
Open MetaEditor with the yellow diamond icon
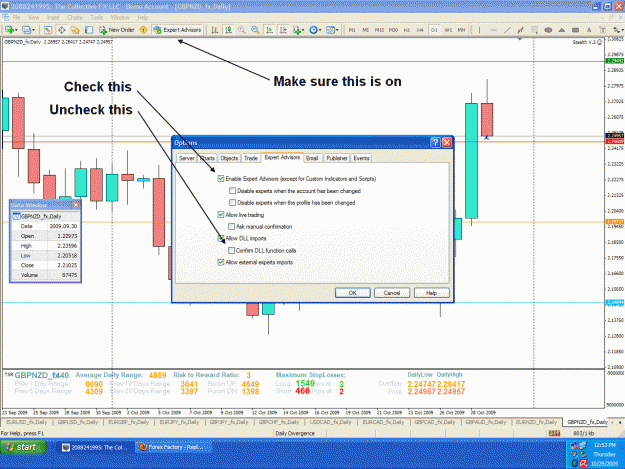pyautogui.click(x=143, y=30)
